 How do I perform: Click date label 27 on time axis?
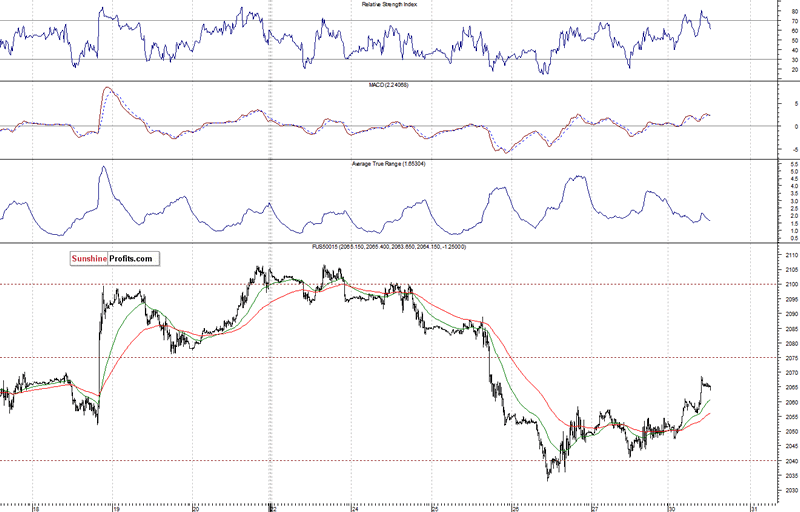(595, 509)
